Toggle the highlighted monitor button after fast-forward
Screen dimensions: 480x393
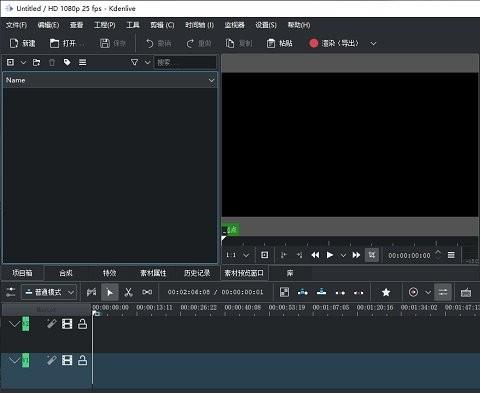click(372, 255)
